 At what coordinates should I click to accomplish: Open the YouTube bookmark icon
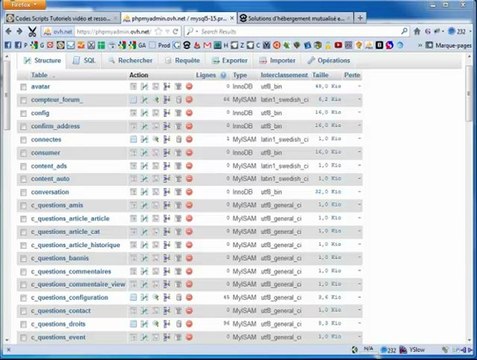point(338,45)
